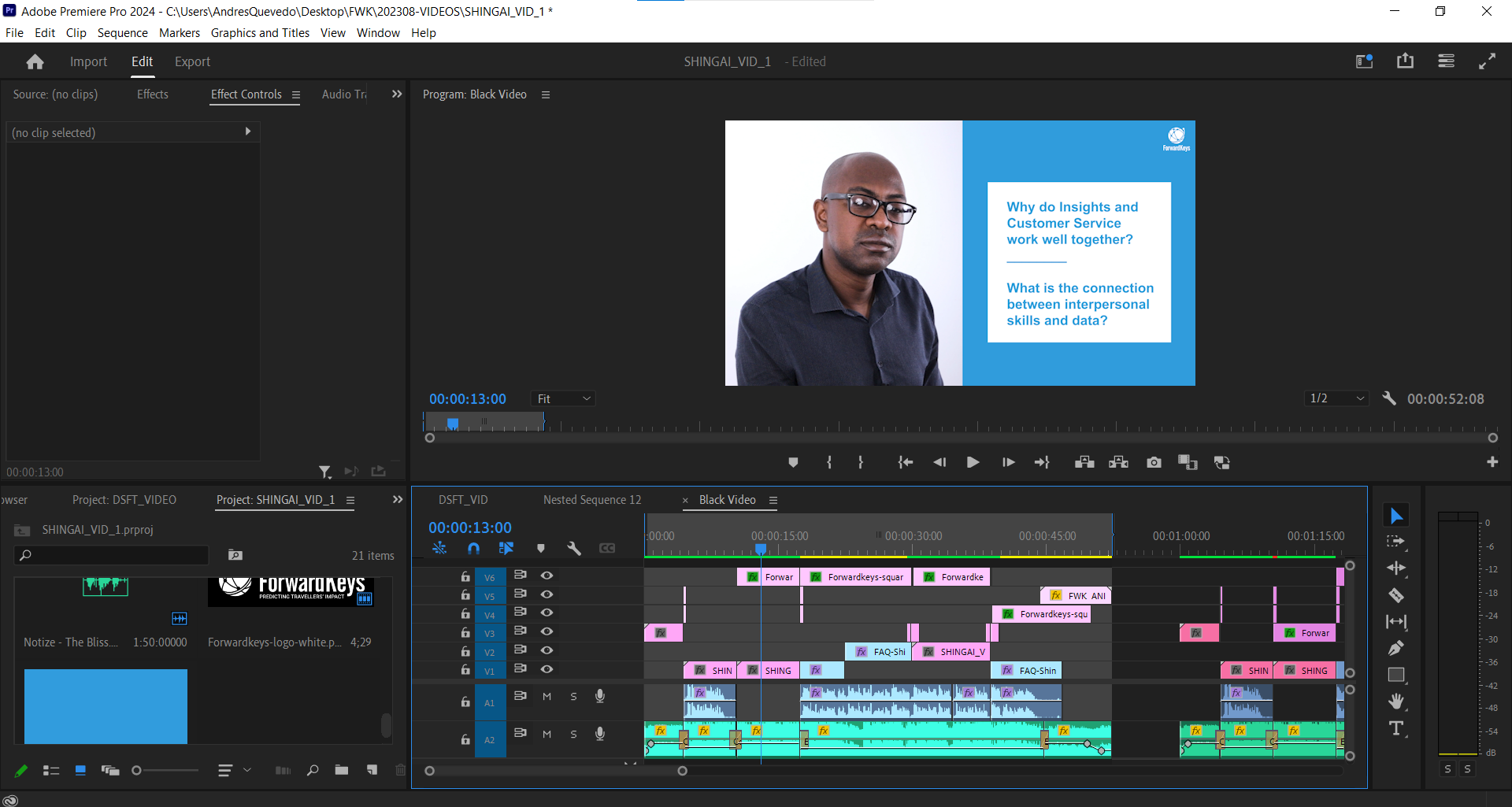Select the Hand tool

coord(1396,701)
